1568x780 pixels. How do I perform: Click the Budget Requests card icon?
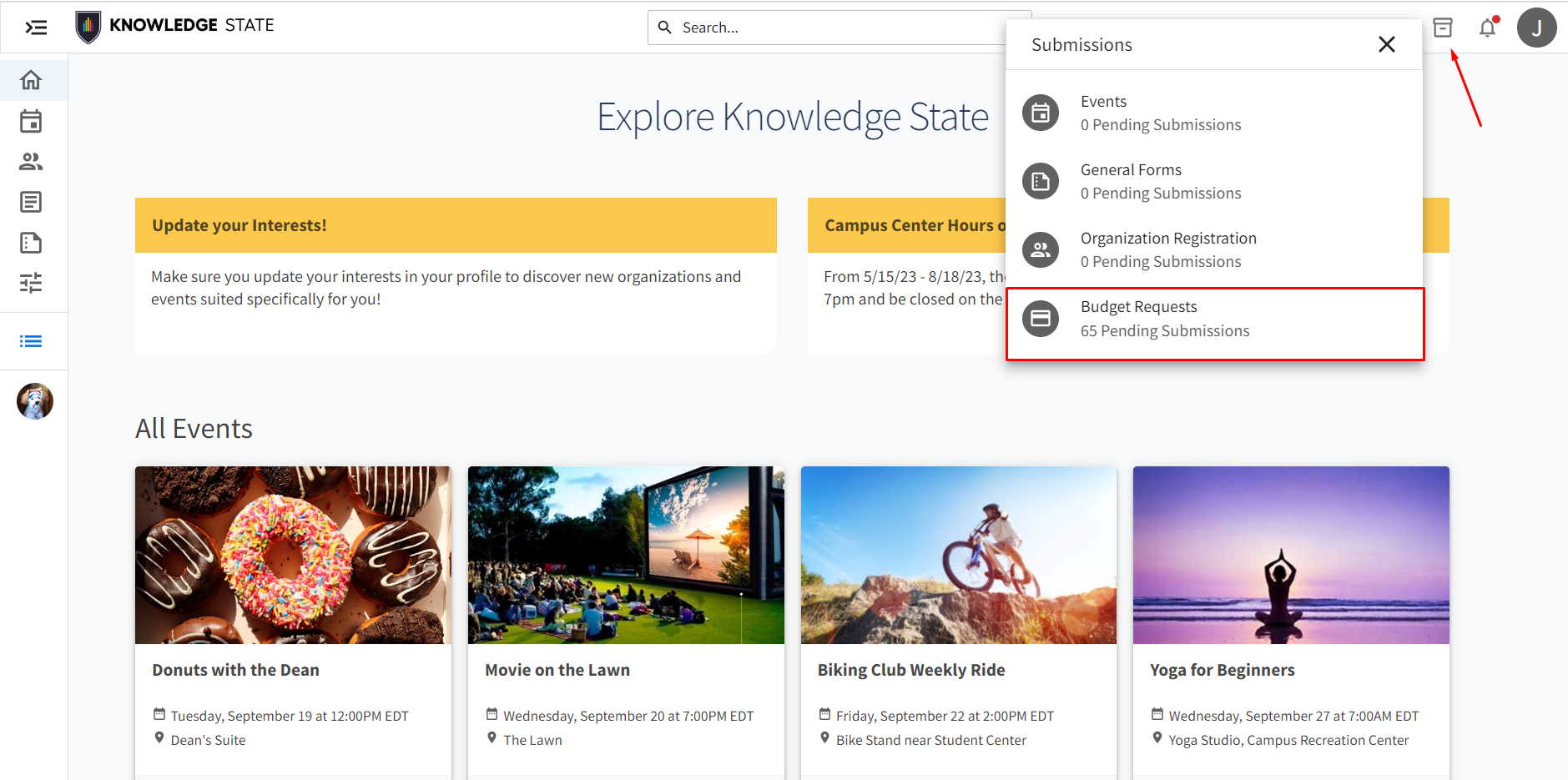pos(1041,319)
